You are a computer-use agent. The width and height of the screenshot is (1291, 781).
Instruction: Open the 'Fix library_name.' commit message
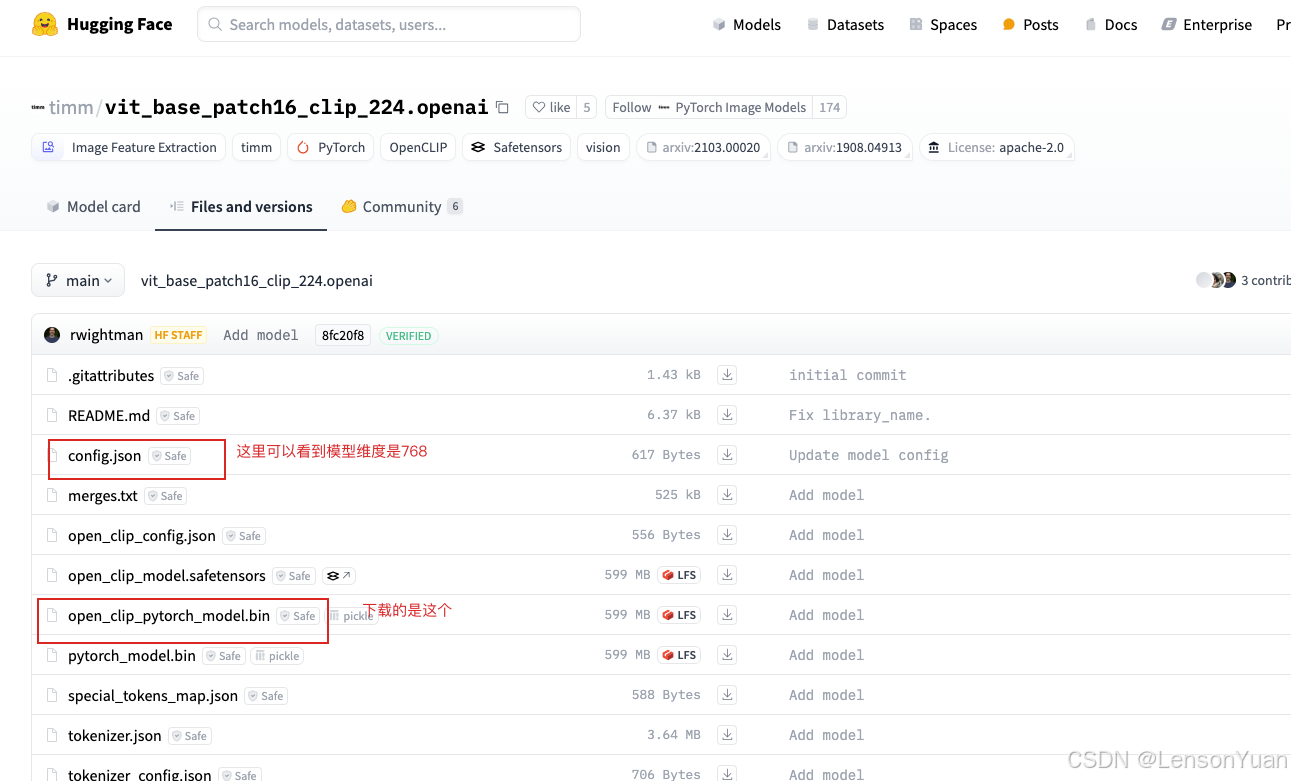[x=860, y=415]
